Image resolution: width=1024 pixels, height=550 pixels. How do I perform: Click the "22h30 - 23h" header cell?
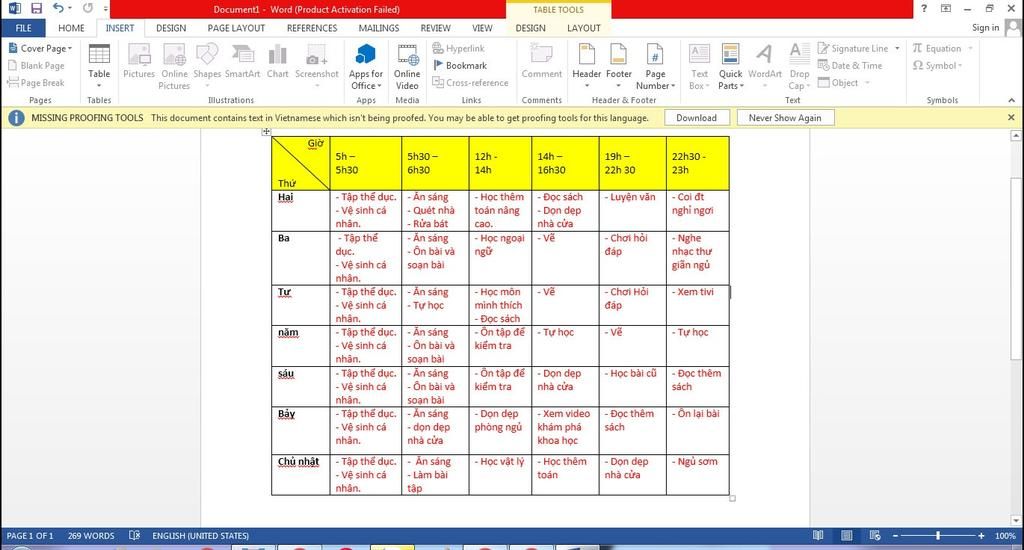(697, 163)
